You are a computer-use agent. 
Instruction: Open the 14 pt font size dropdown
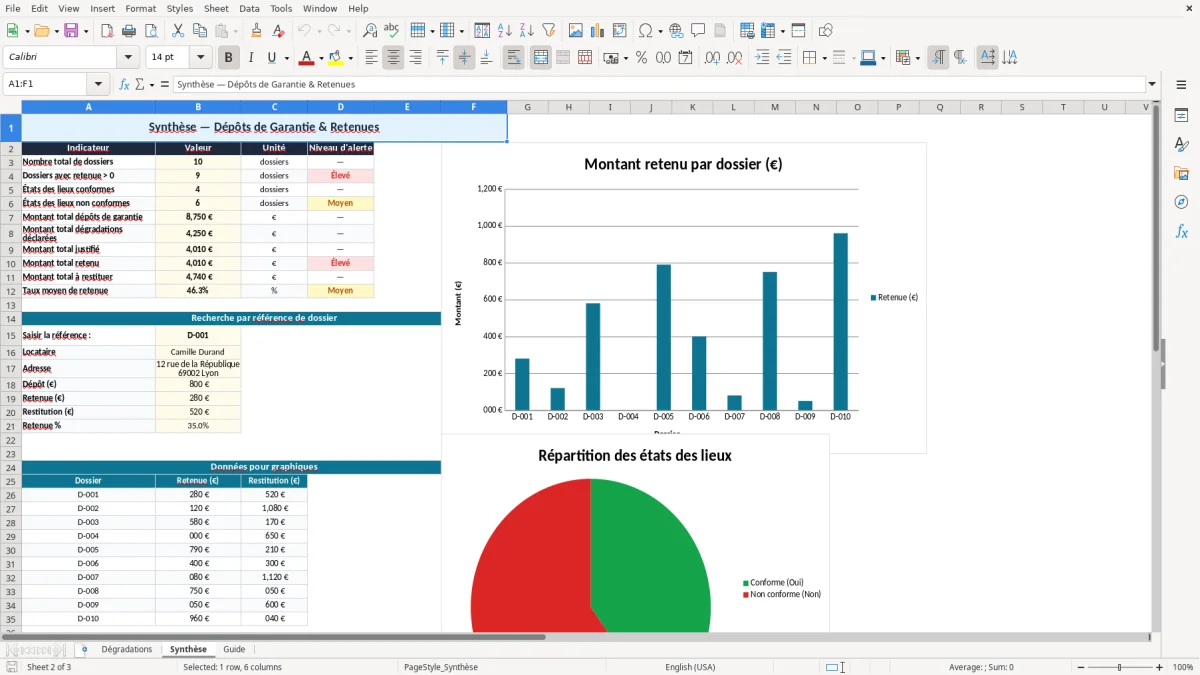tap(200, 58)
